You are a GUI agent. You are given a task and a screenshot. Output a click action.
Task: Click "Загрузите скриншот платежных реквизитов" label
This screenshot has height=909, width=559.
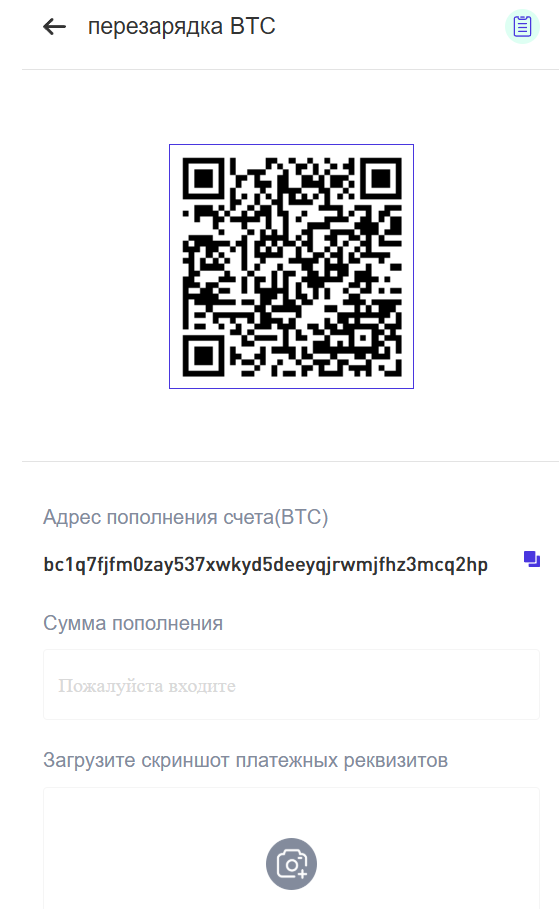tap(245, 760)
